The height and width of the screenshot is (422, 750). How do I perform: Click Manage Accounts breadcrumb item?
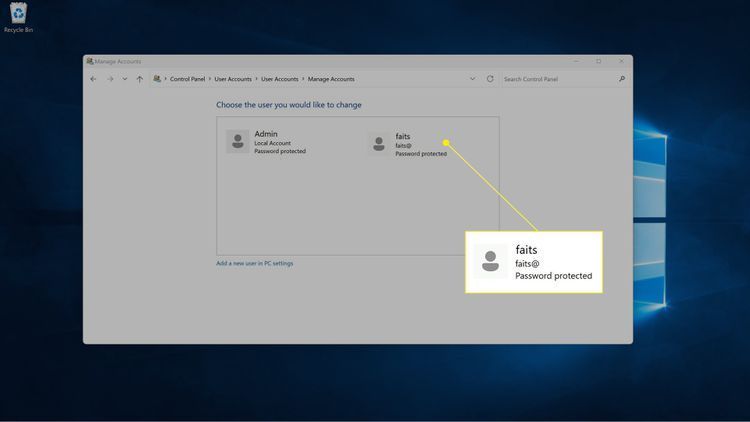331,79
